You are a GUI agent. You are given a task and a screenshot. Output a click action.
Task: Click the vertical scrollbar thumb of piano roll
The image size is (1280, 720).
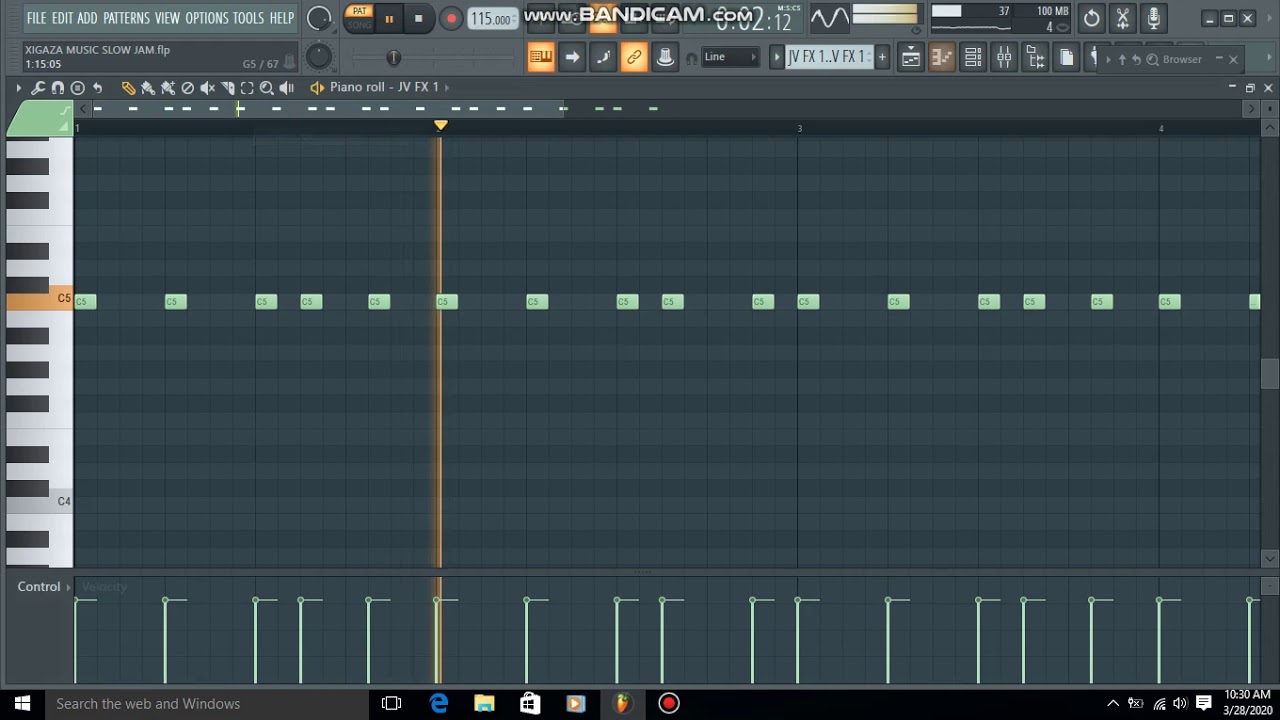click(1270, 373)
